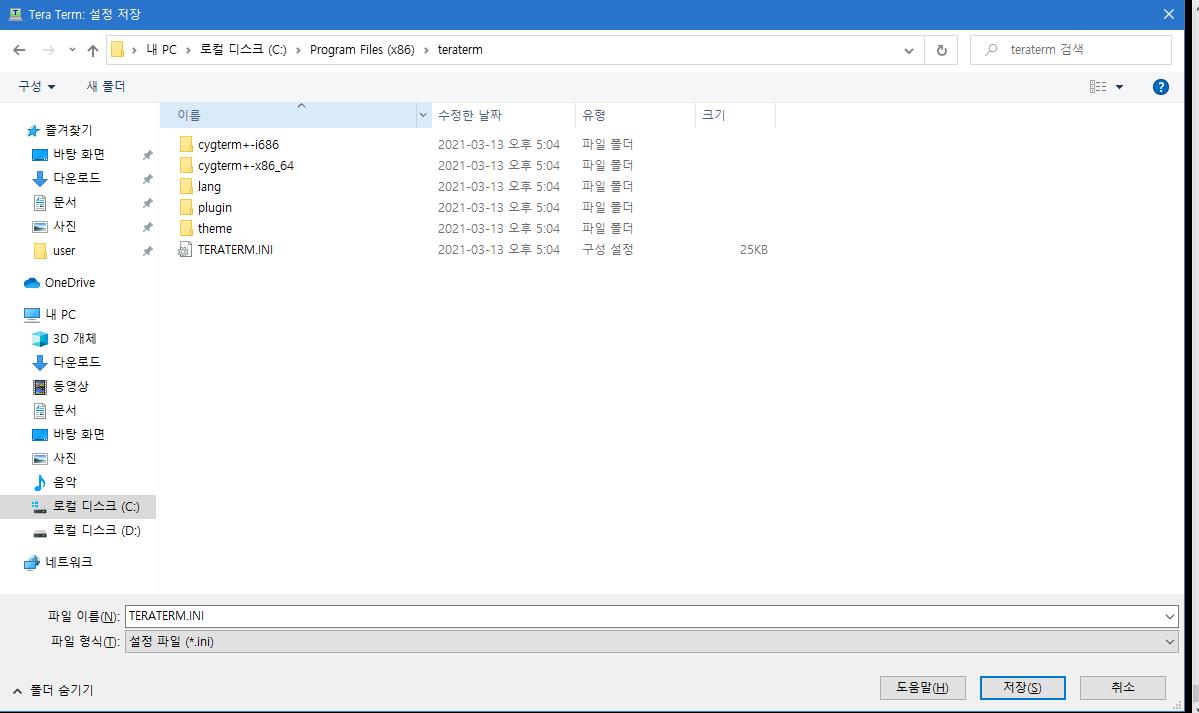Viewport: 1199px width, 713px height.
Task: Click the 도움말(H) button
Action: (x=922, y=688)
